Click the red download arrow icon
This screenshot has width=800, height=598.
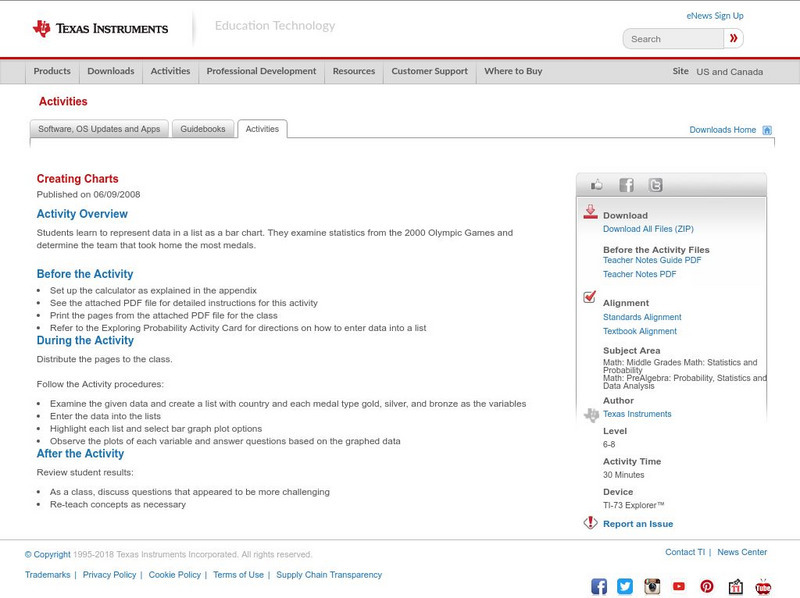coord(590,212)
